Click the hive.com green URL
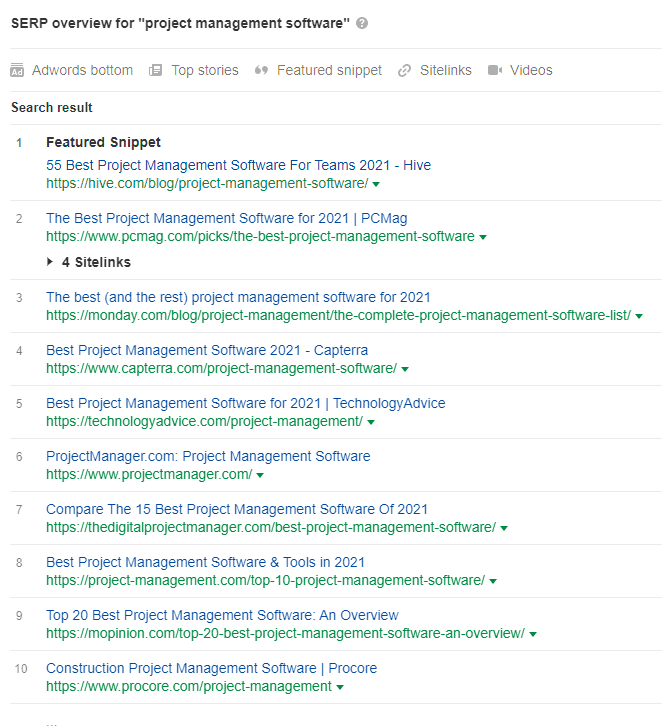This screenshot has height=728, width=662. [x=207, y=183]
